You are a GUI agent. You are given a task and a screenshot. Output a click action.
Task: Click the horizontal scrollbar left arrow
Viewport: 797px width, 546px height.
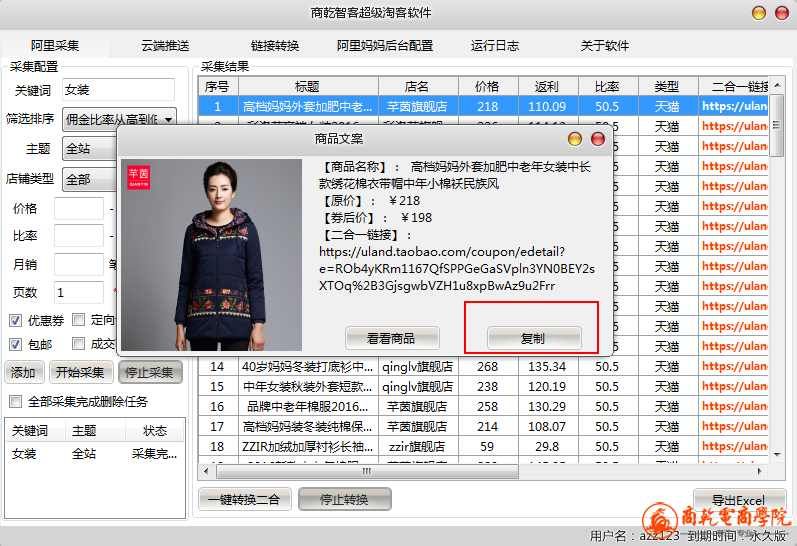(205, 471)
